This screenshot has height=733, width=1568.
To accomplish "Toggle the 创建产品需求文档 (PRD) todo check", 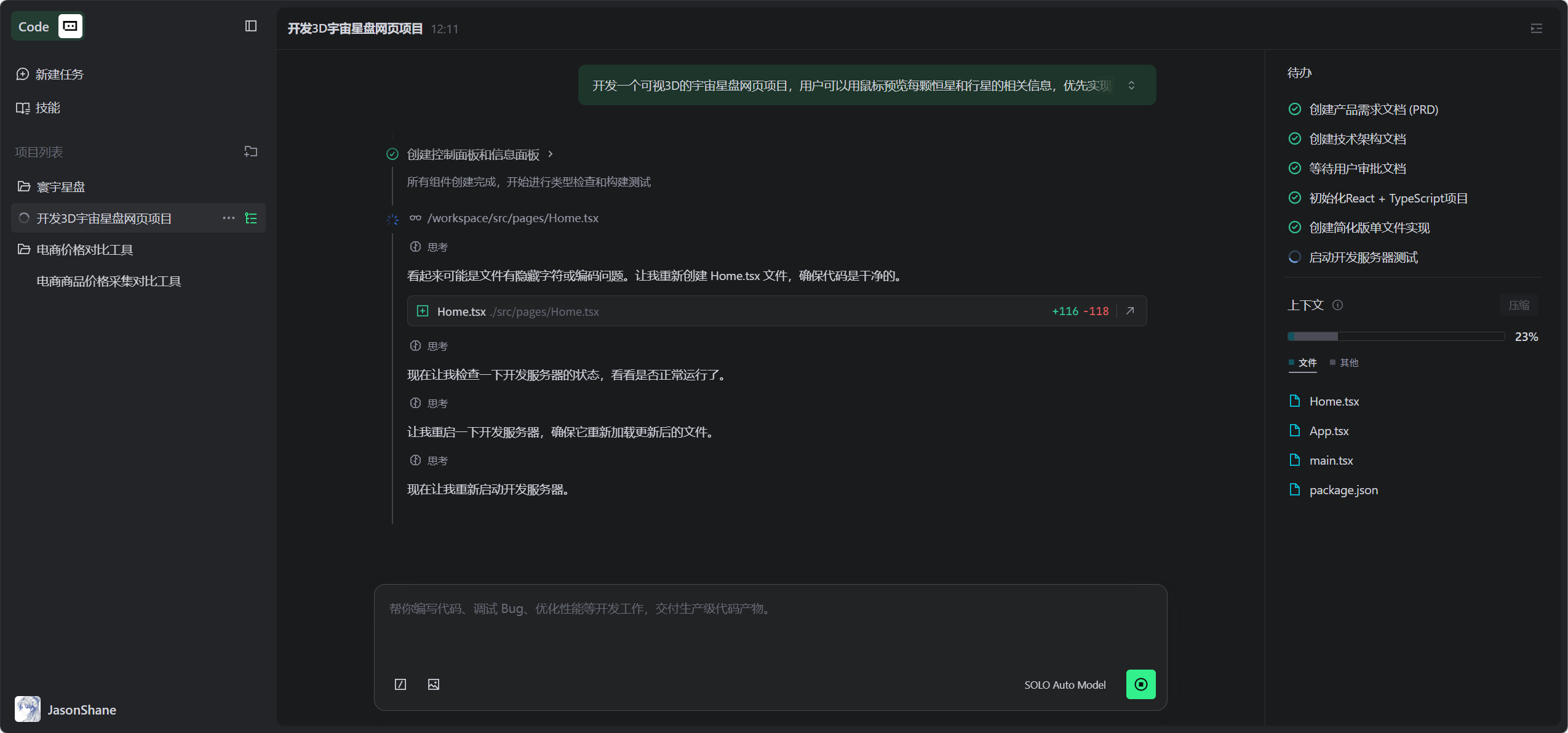I will [1295, 109].
